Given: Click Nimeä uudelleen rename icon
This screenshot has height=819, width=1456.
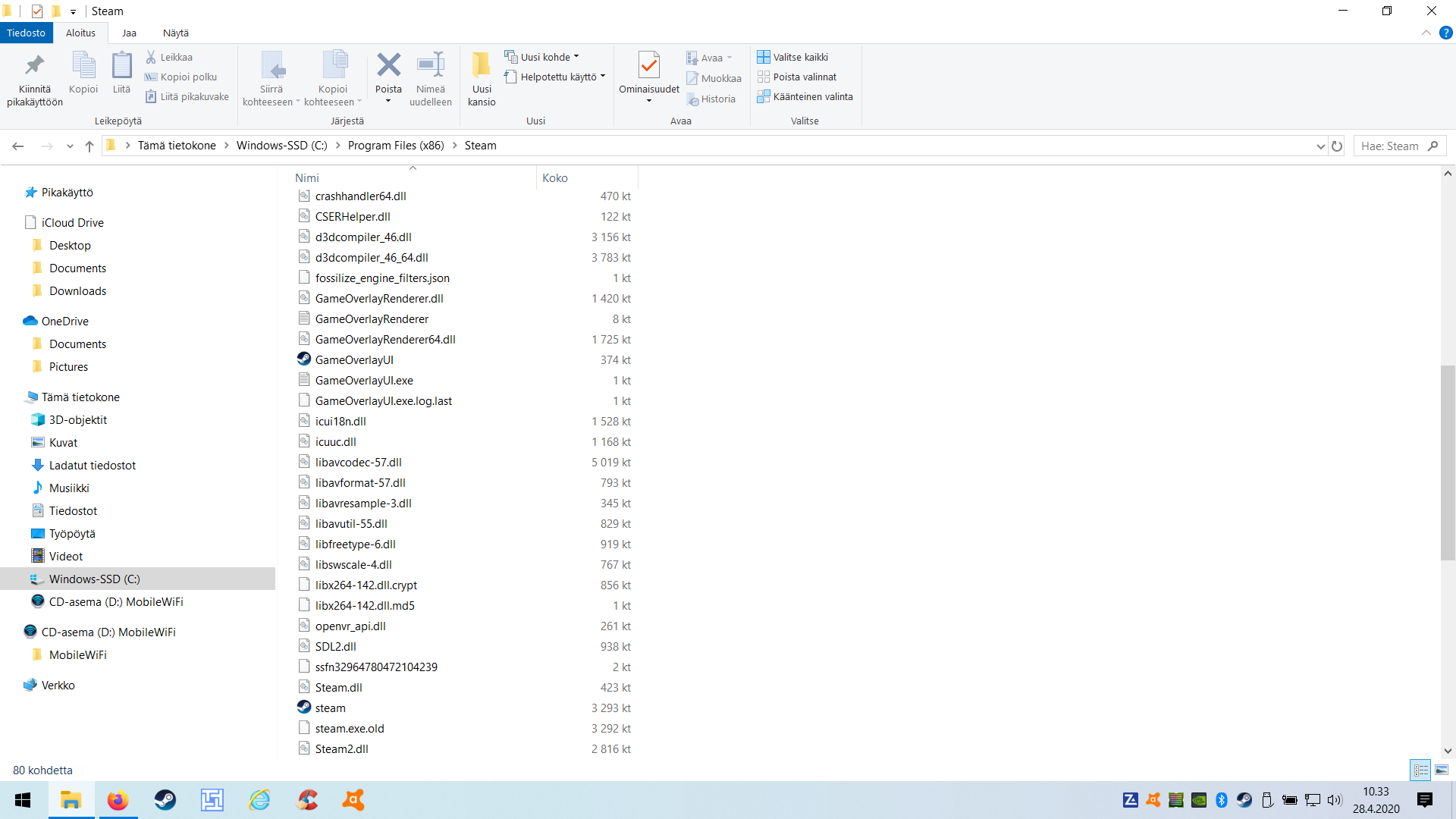Looking at the screenshot, I should [431, 65].
